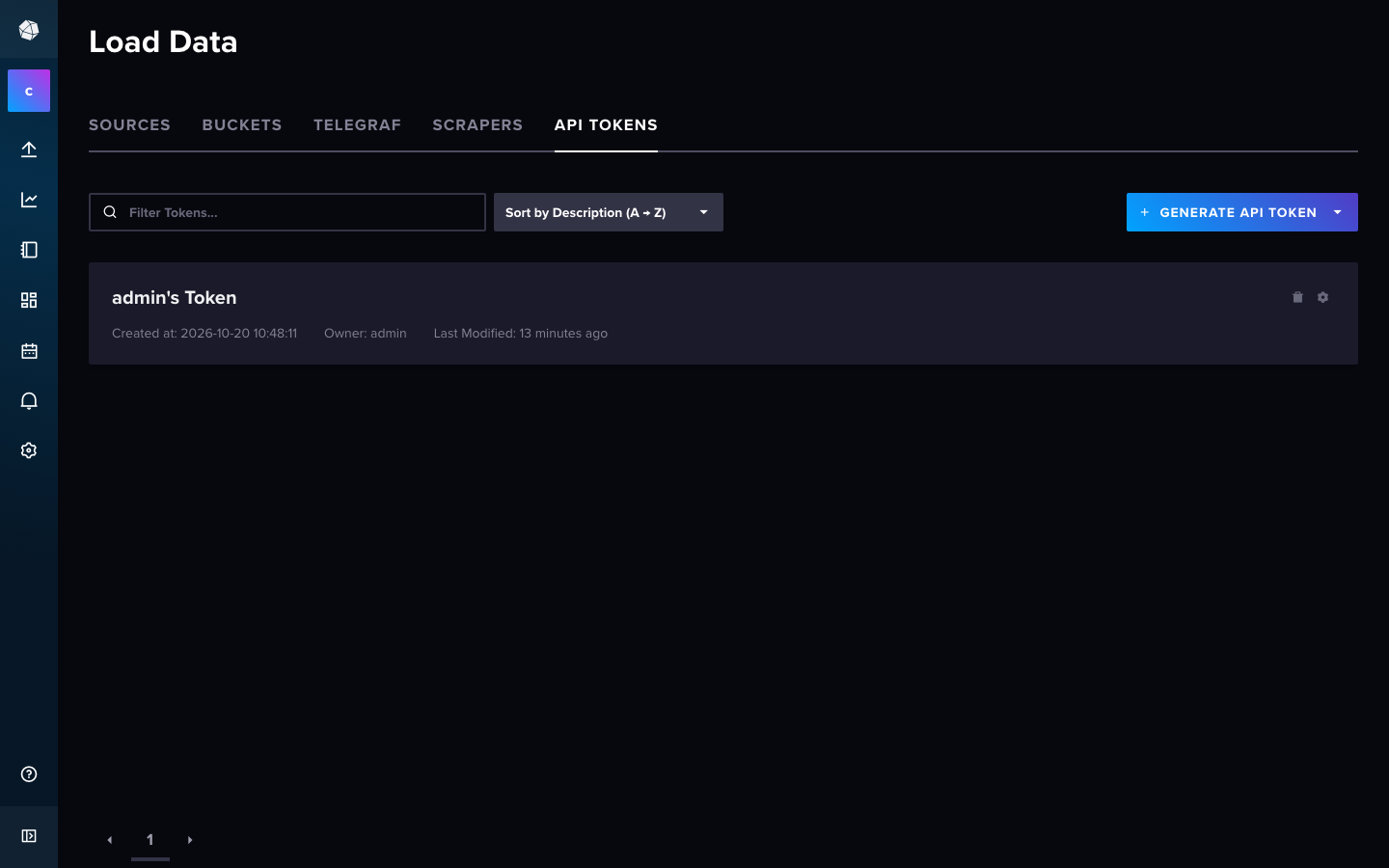Image resolution: width=1389 pixels, height=868 pixels.
Task: Open Help question mark icon
Action: pyautogui.click(x=29, y=774)
